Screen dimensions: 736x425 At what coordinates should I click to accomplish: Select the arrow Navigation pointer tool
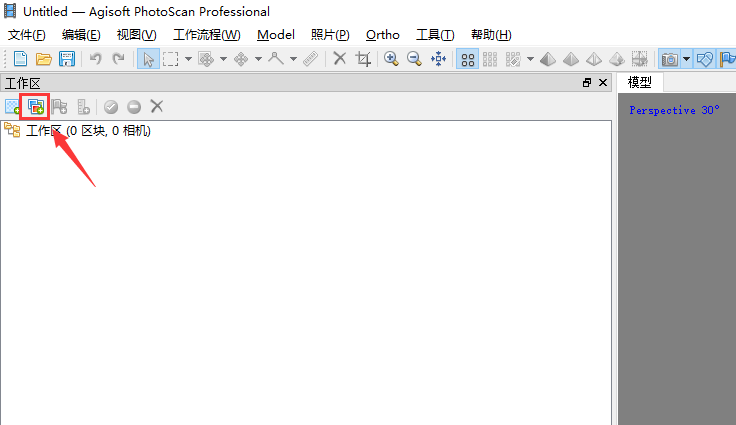(x=147, y=59)
